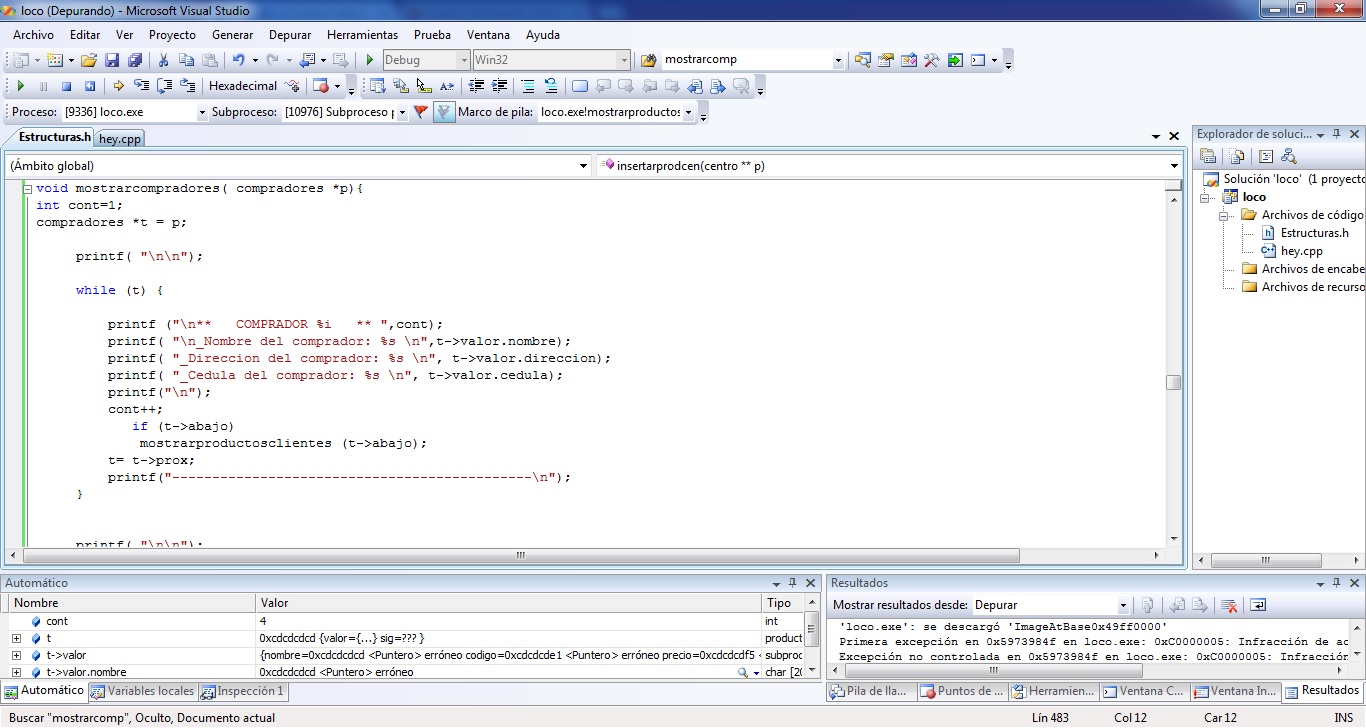1366x728 pixels.
Task: Click the Show All Files icon
Action: click(x=1238, y=156)
